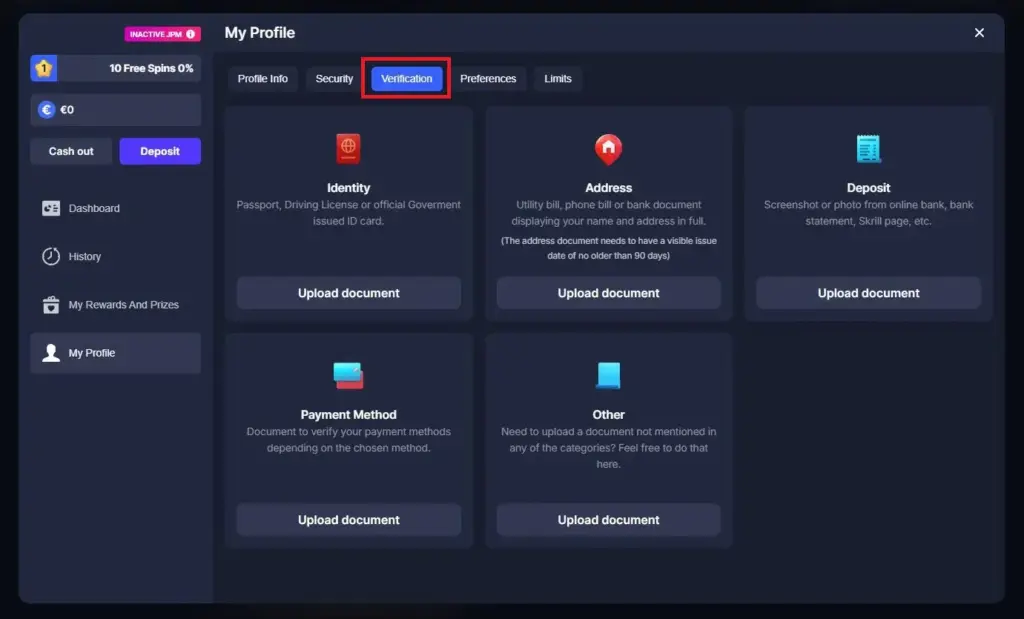This screenshot has height=619, width=1024.
Task: Click the Cash out button
Action: click(71, 151)
